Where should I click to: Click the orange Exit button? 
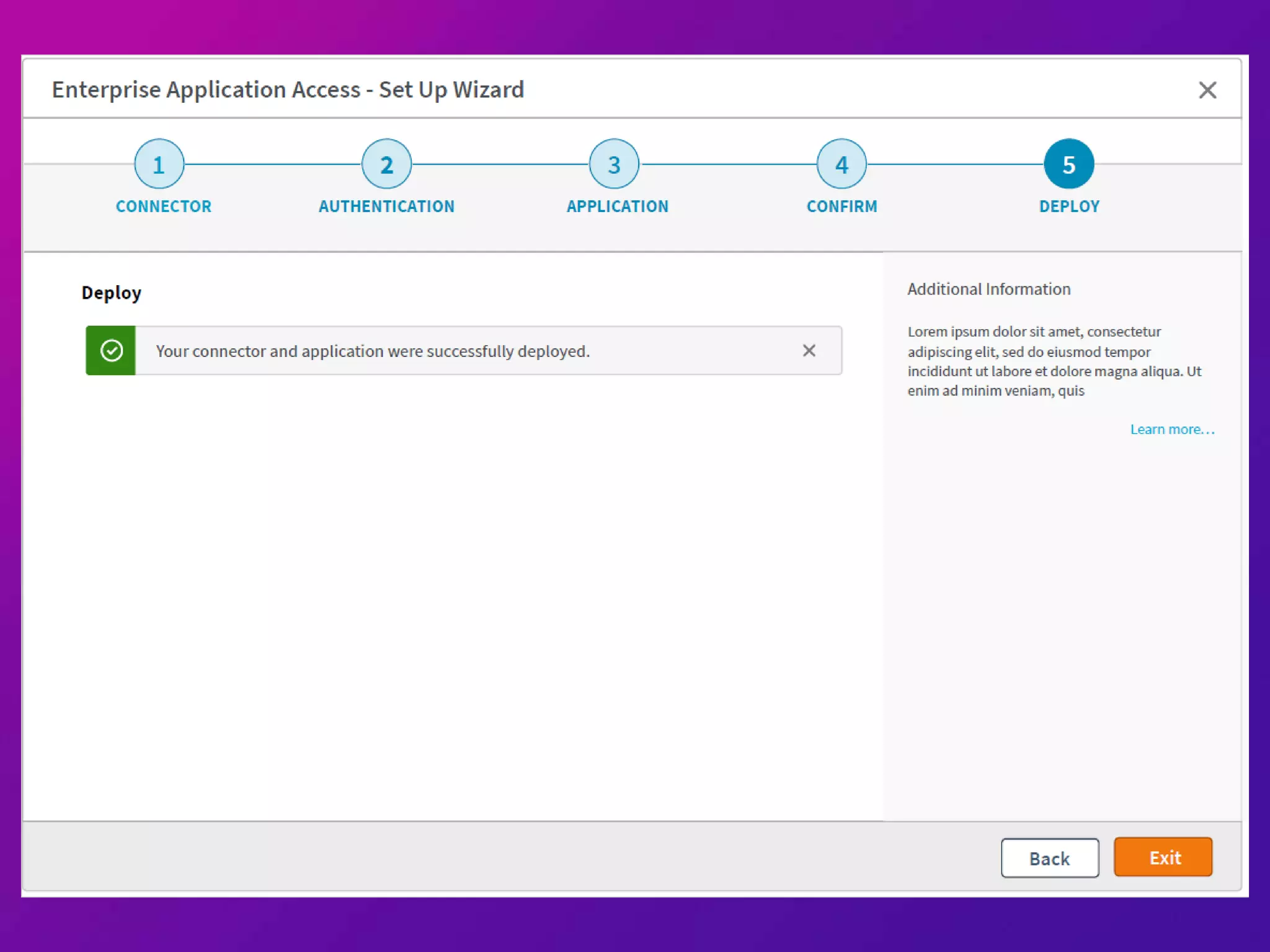coord(1163,857)
